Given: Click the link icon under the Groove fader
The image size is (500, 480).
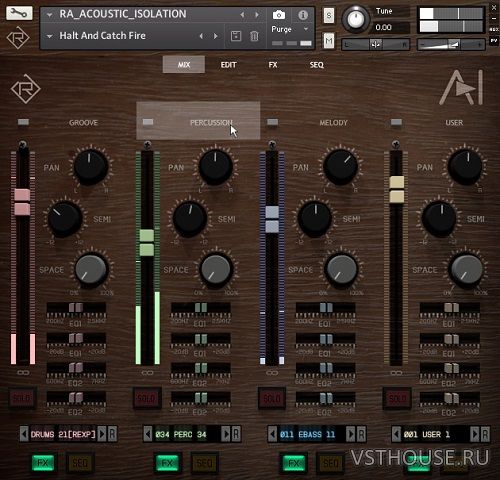Looking at the screenshot, I should (x=23, y=372).
